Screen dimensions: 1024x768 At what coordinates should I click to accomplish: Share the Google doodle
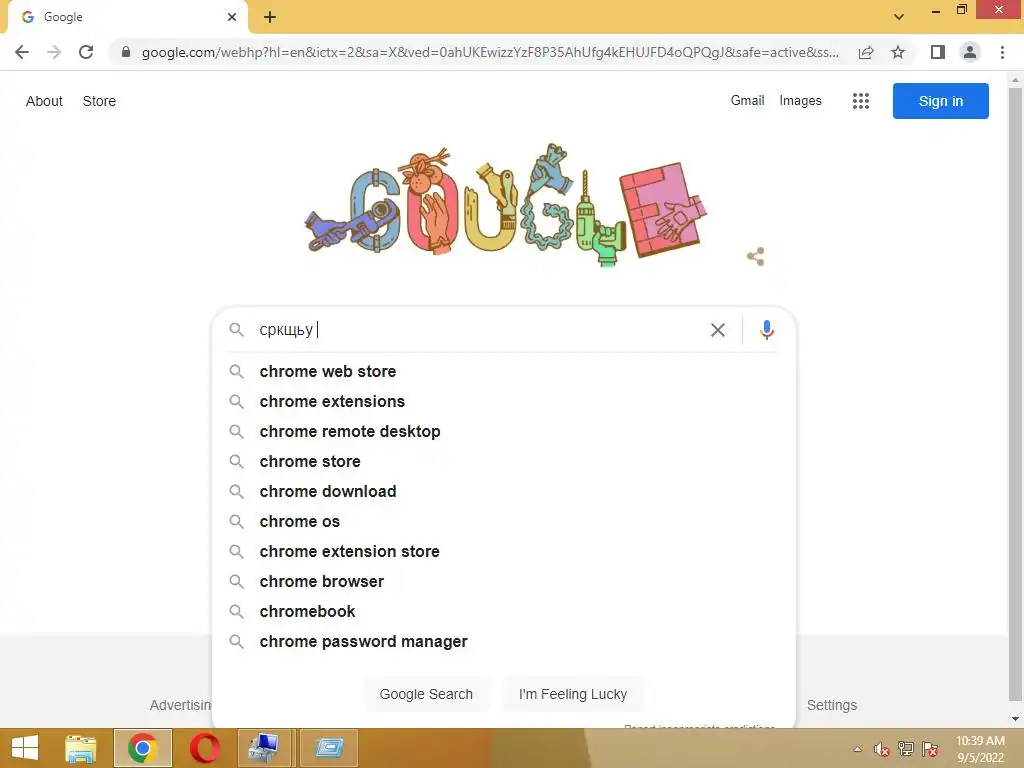[x=756, y=257]
